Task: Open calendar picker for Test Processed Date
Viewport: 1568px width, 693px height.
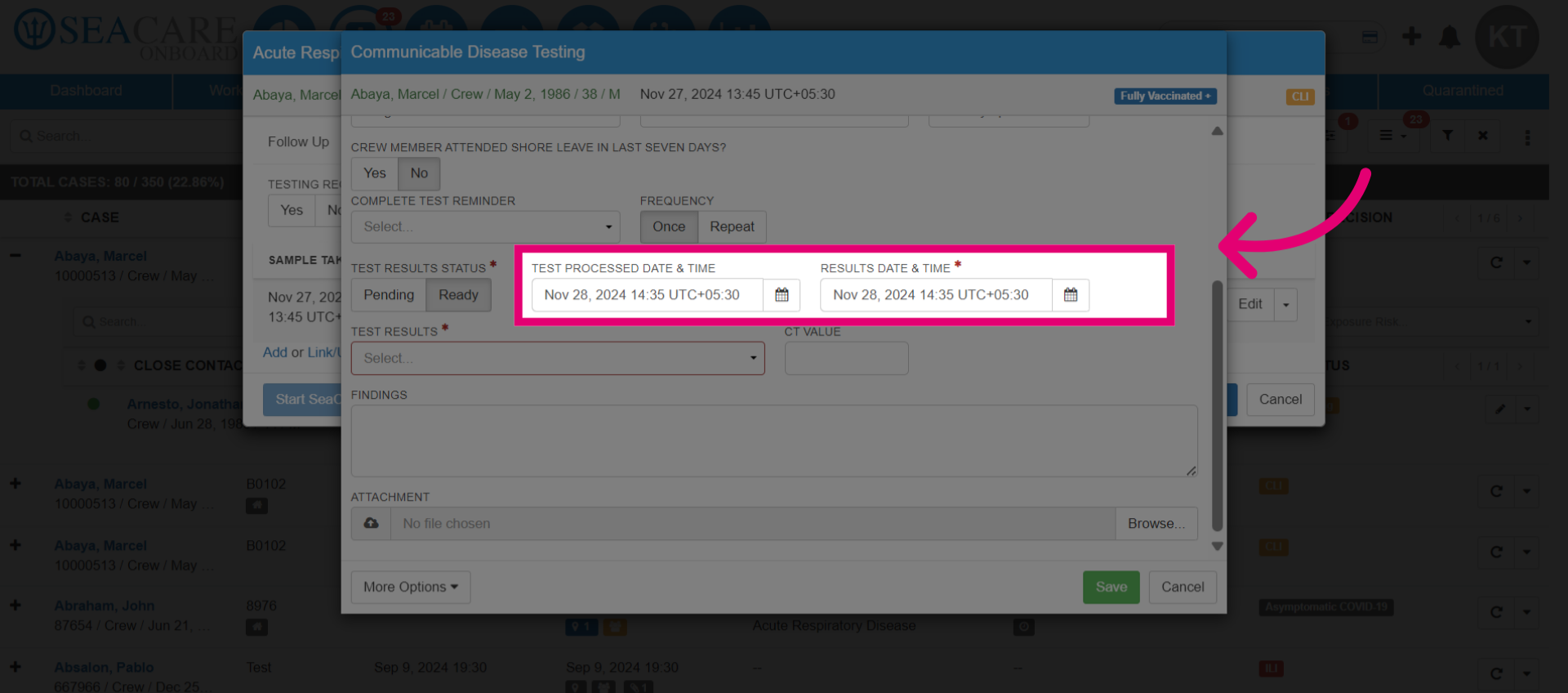Action: 782,295
